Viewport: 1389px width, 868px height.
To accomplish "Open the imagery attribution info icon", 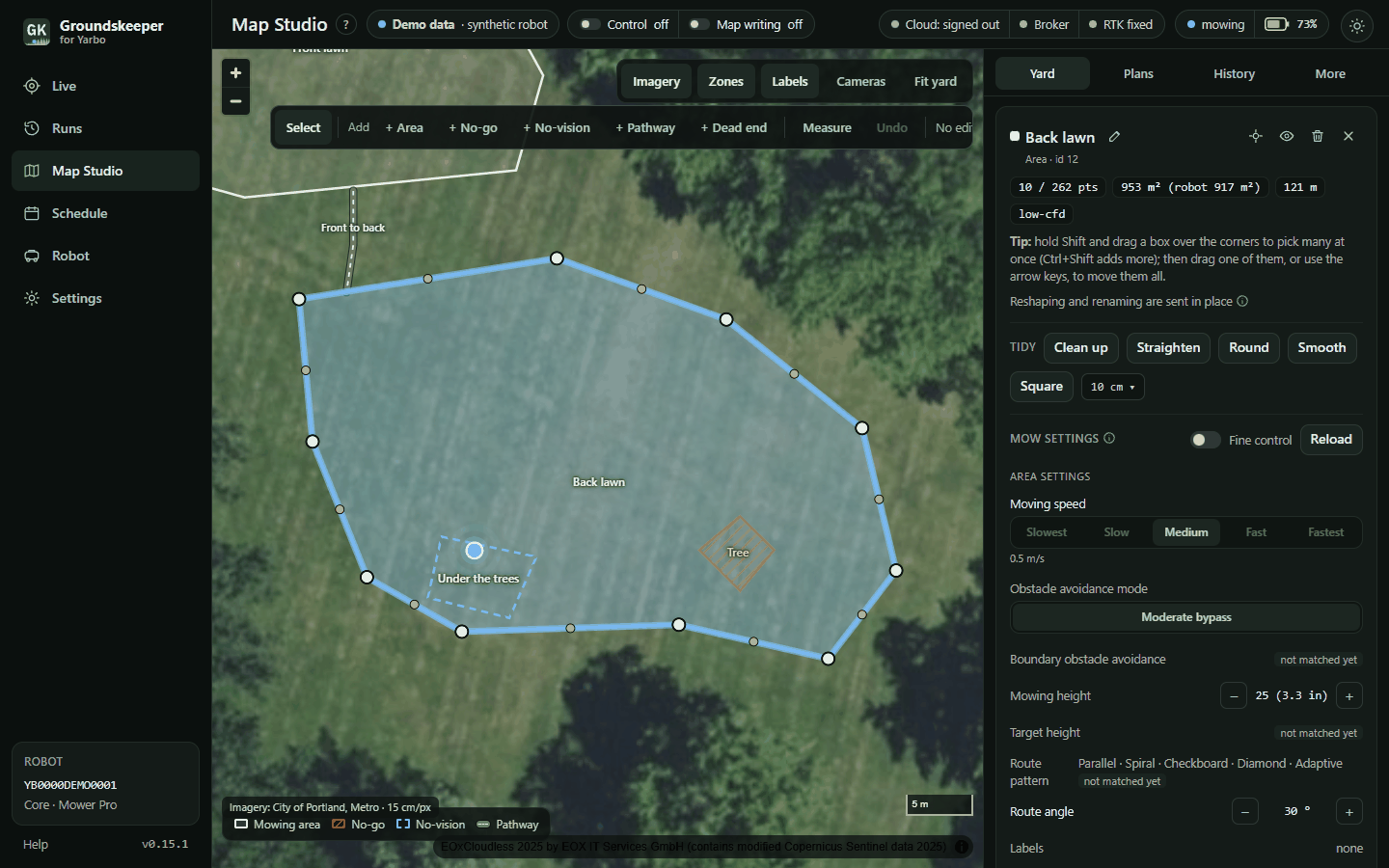I will [962, 847].
